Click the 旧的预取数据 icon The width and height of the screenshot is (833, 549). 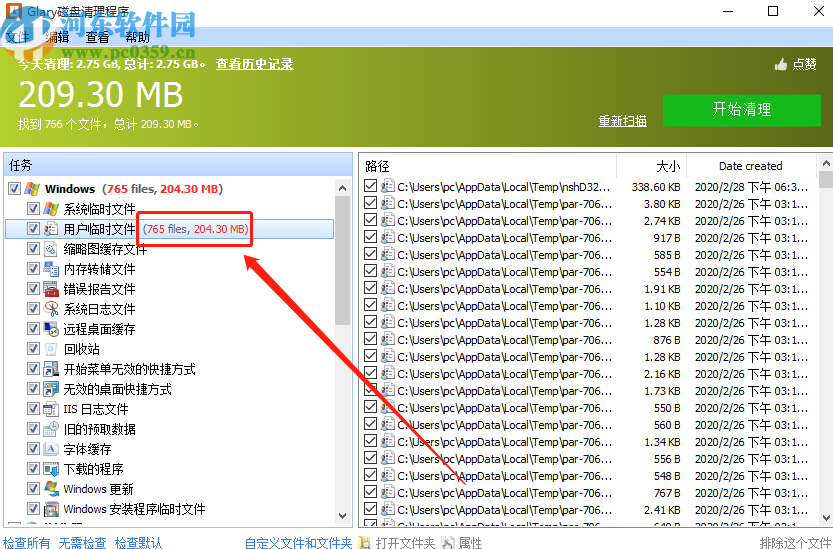pos(51,429)
